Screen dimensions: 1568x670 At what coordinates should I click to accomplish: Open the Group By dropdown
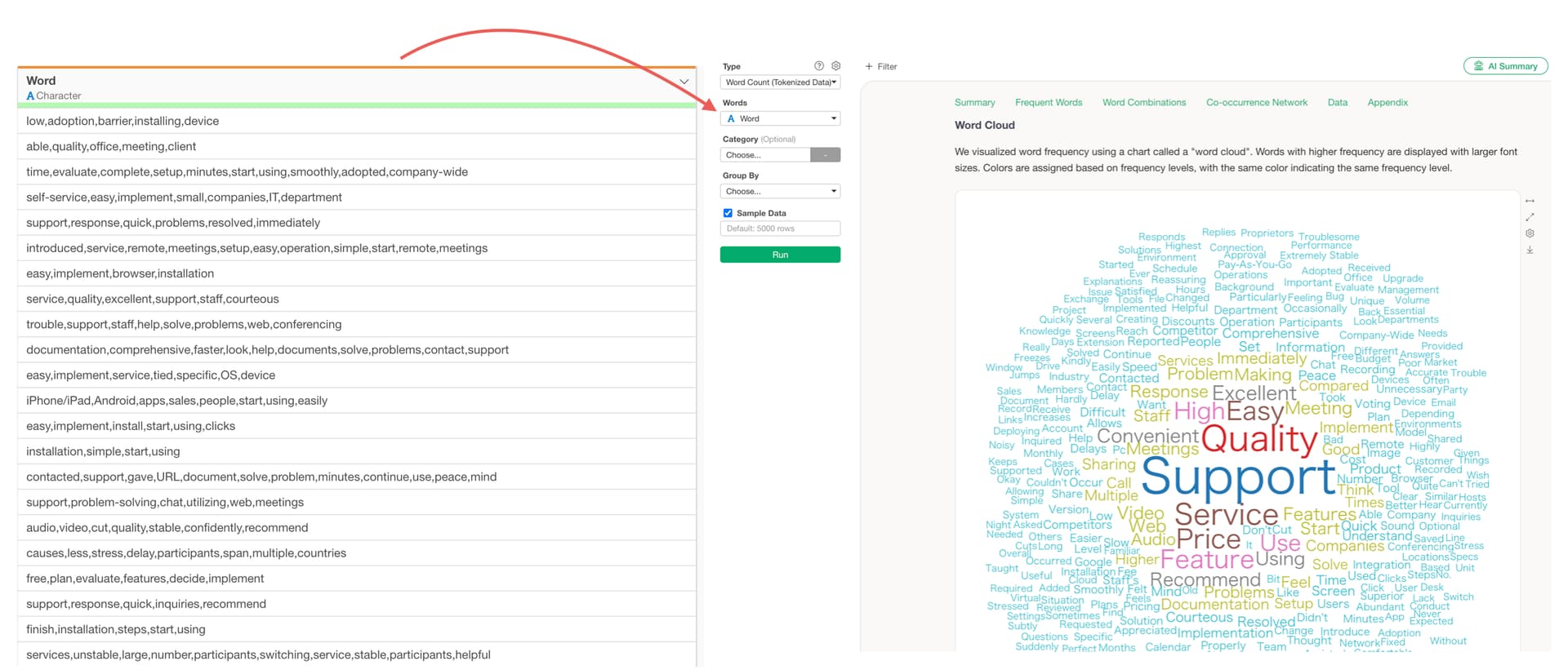[780, 192]
